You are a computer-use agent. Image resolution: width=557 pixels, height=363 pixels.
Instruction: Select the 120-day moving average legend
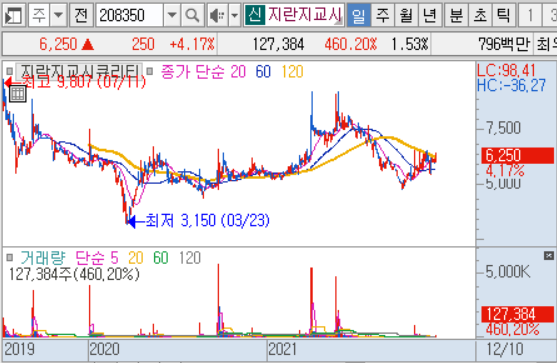292,72
